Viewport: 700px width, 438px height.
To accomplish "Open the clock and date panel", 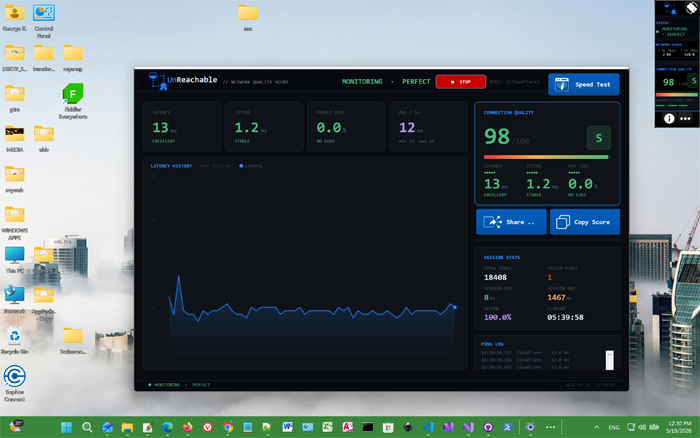I will [679, 427].
